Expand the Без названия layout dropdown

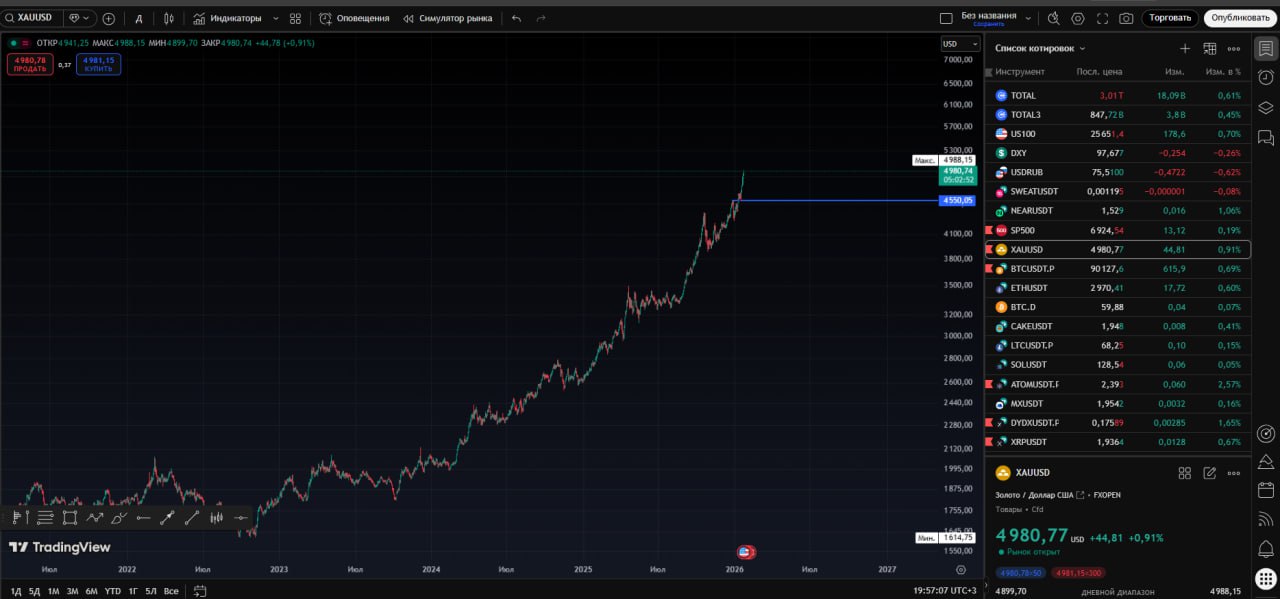point(1026,18)
